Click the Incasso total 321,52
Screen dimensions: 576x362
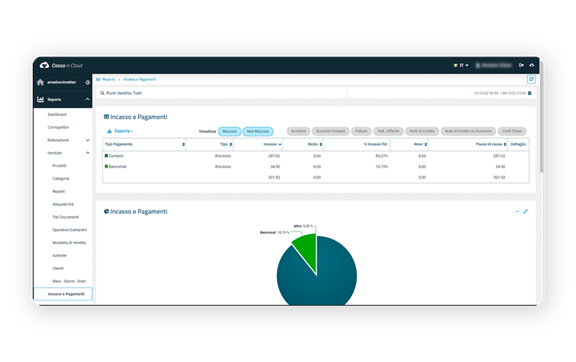pyautogui.click(x=274, y=178)
